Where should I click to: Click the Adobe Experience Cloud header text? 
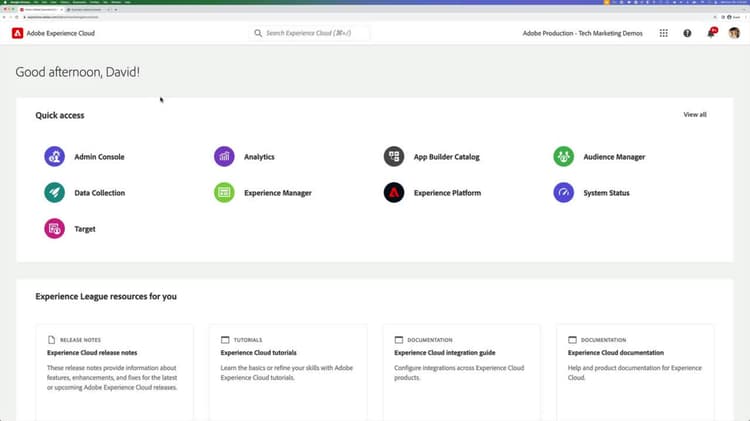coord(61,33)
